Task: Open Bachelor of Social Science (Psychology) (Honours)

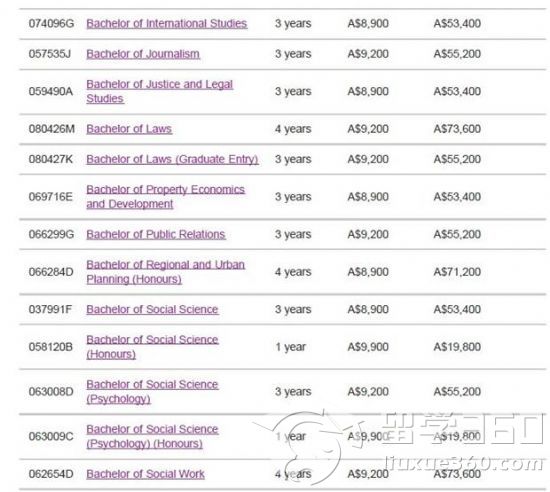Action: pyautogui.click(x=152, y=436)
